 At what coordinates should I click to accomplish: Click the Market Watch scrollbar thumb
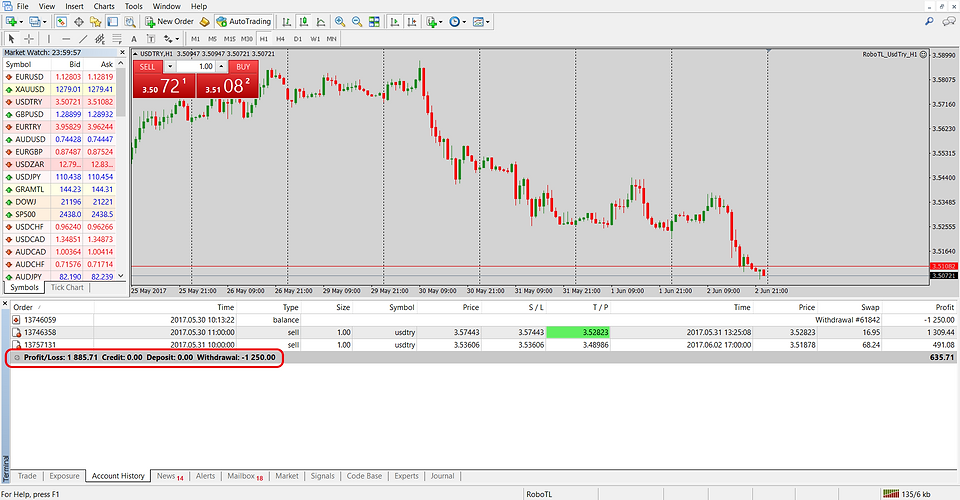pyautogui.click(x=121, y=92)
